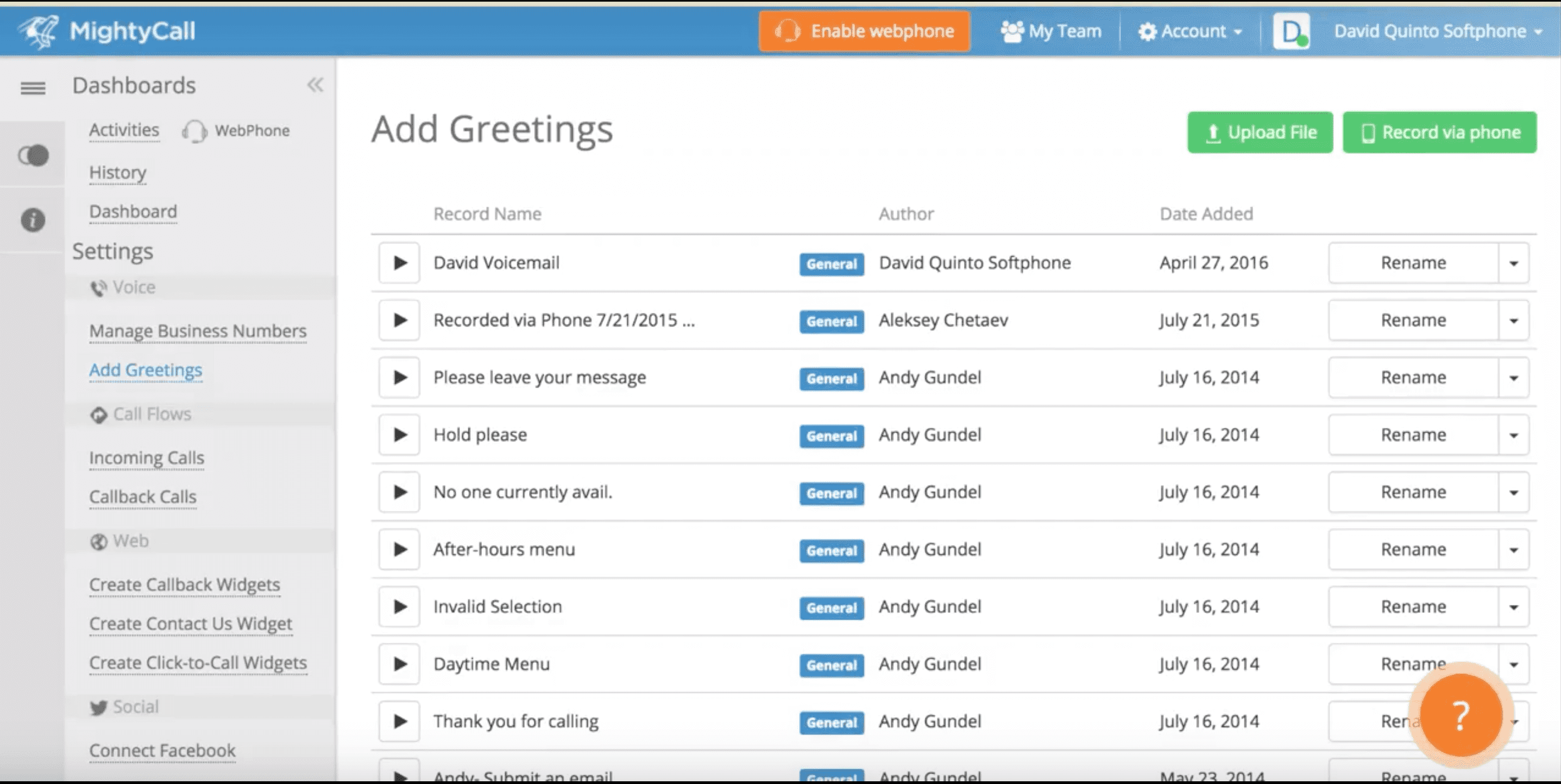The height and width of the screenshot is (784, 1561).
Task: Open Incoming Calls settings page
Action: (147, 458)
